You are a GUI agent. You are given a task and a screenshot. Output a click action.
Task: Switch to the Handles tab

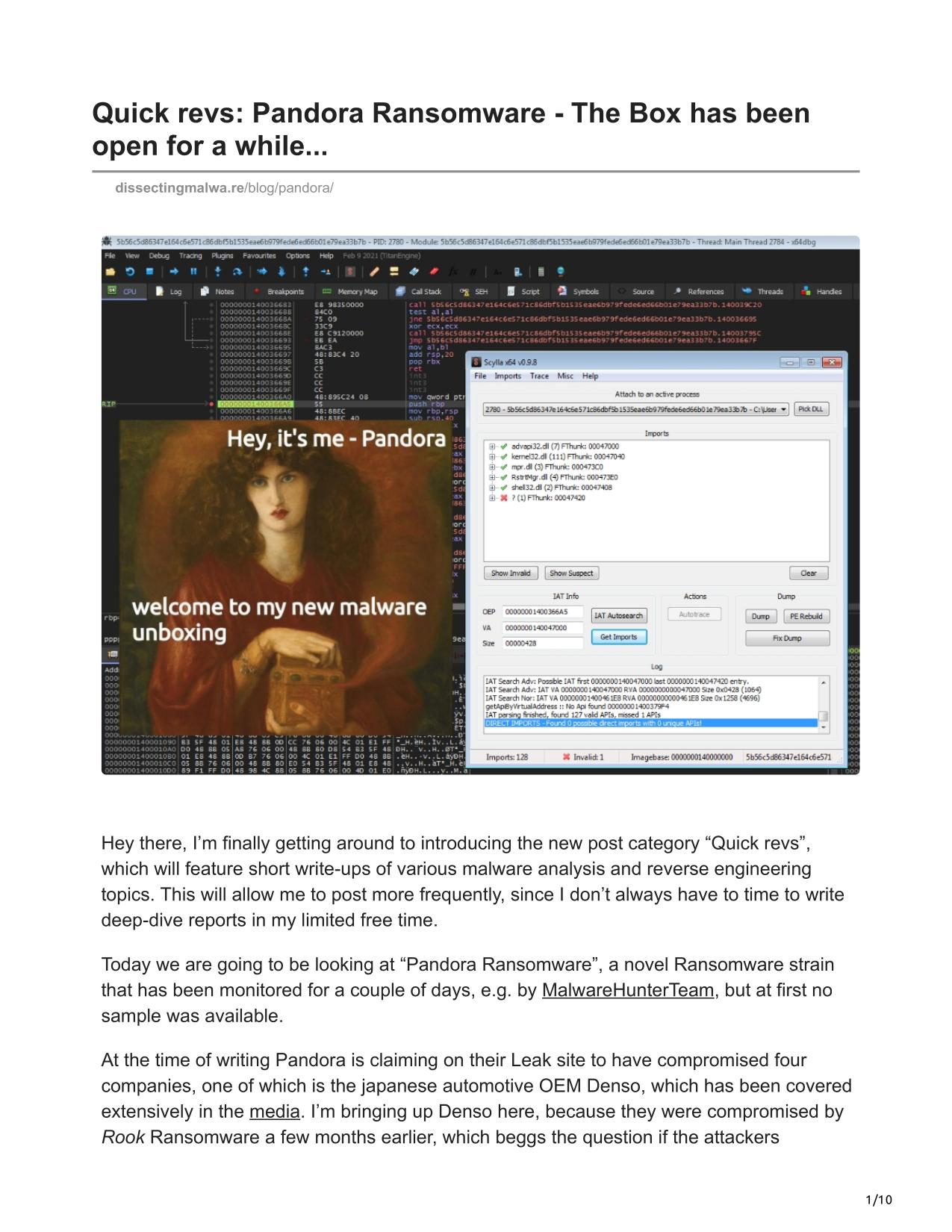coord(821,291)
